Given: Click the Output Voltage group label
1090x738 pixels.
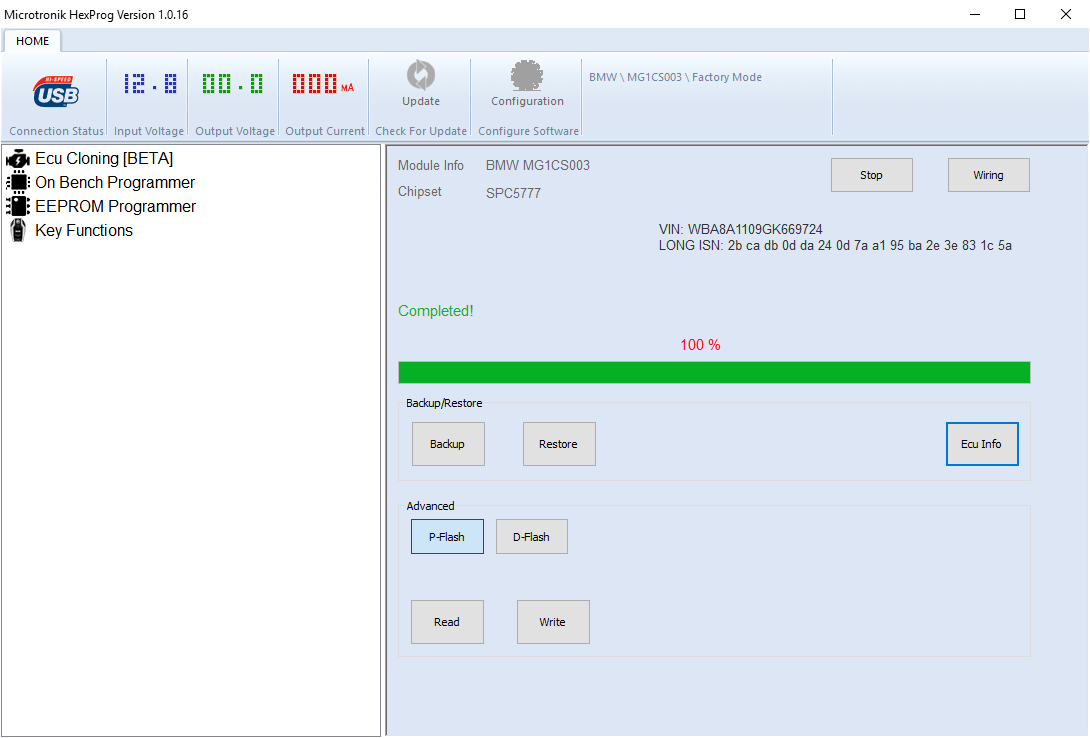Looking at the screenshot, I should point(235,131).
